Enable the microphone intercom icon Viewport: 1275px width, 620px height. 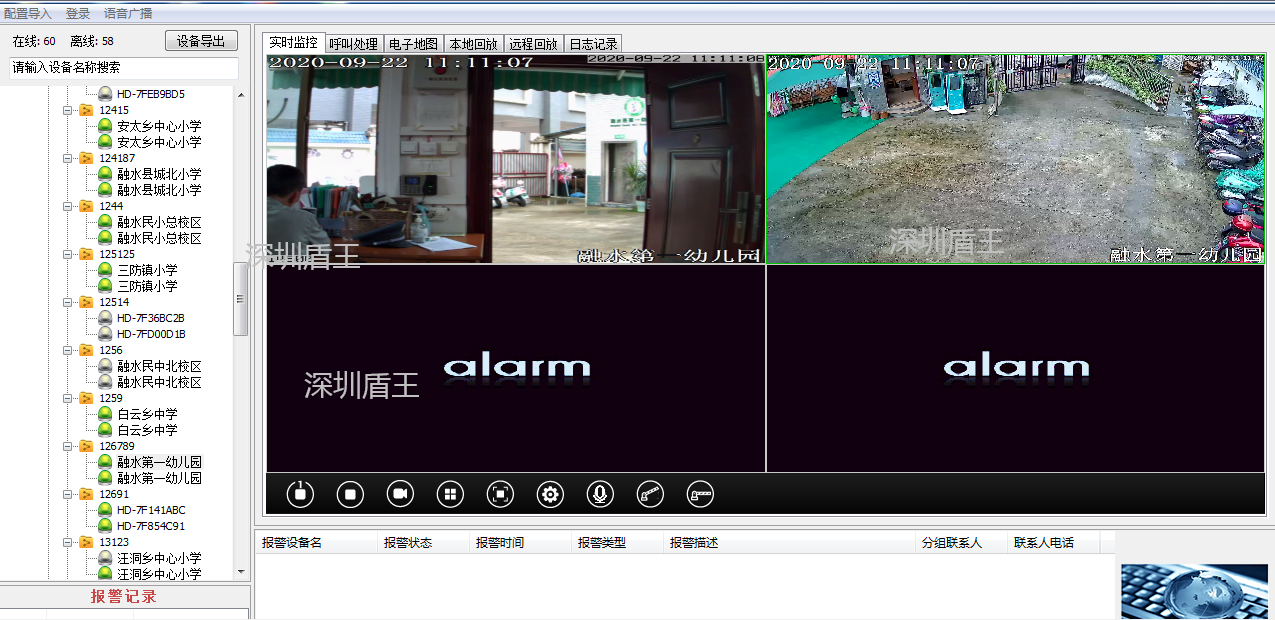(x=599, y=493)
